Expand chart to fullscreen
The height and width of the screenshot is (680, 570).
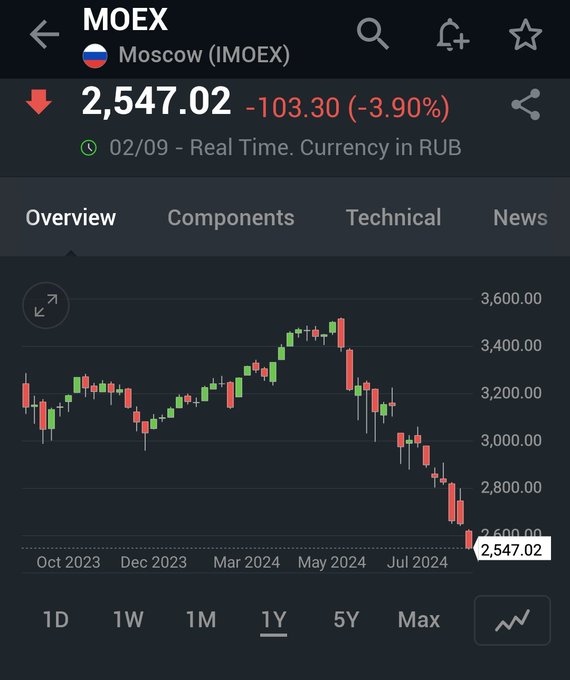pyautogui.click(x=46, y=305)
